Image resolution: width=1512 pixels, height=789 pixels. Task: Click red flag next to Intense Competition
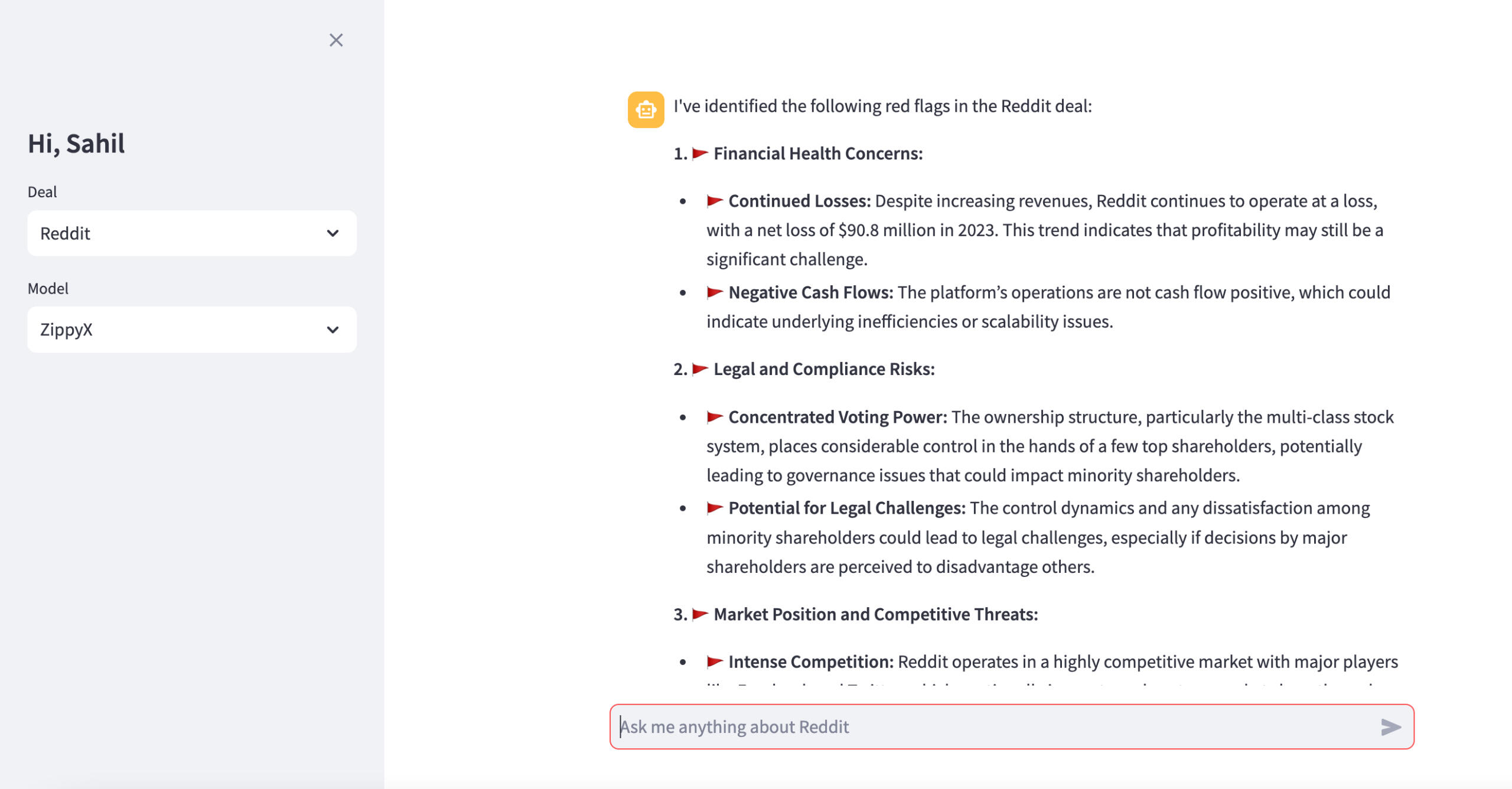click(715, 662)
